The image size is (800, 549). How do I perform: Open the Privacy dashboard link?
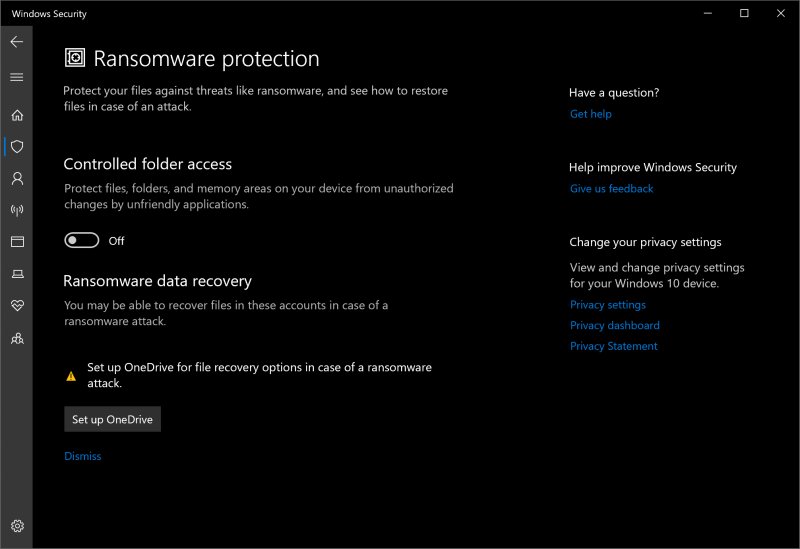[615, 325]
